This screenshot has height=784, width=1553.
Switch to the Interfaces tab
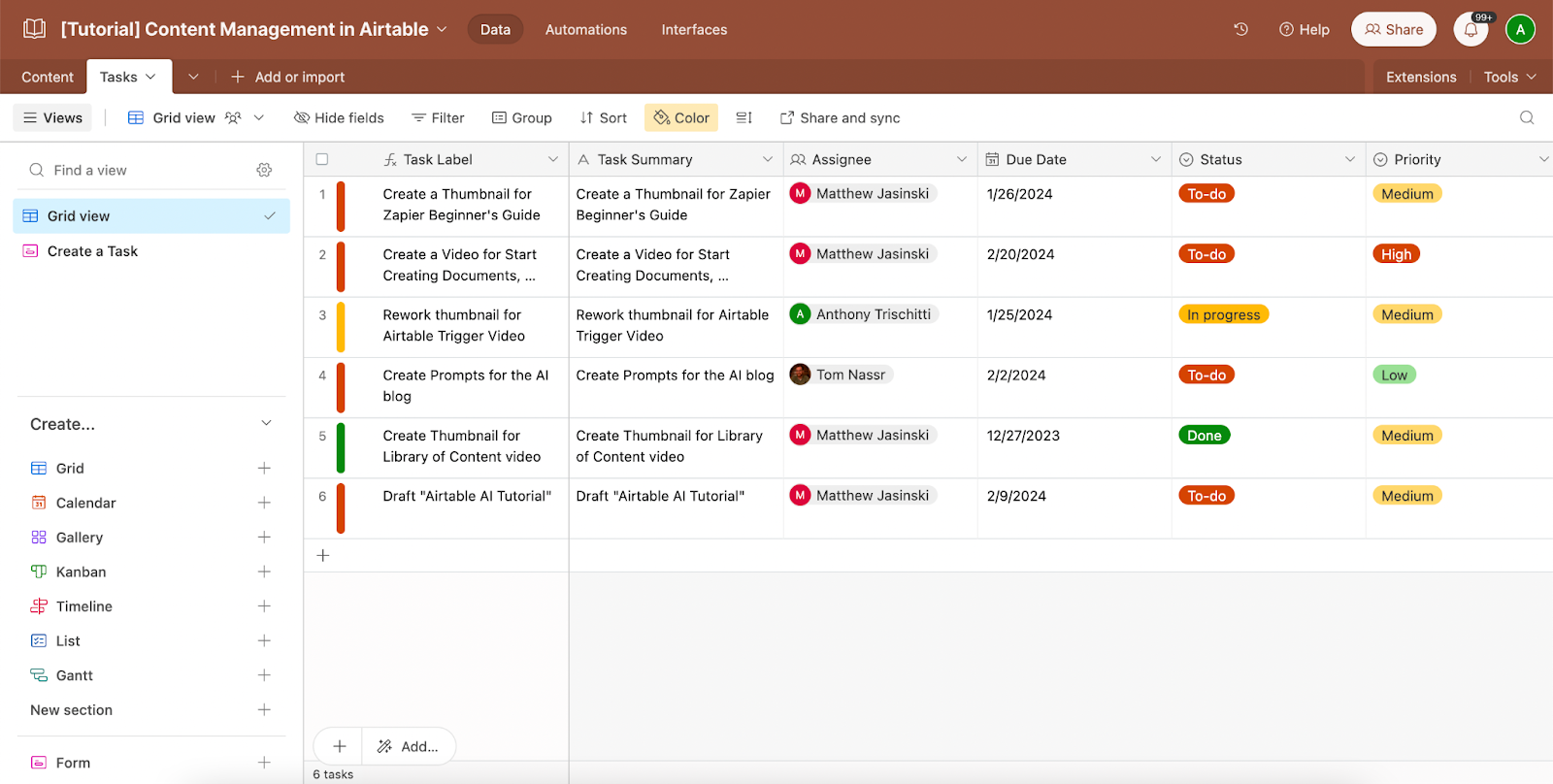(x=694, y=29)
